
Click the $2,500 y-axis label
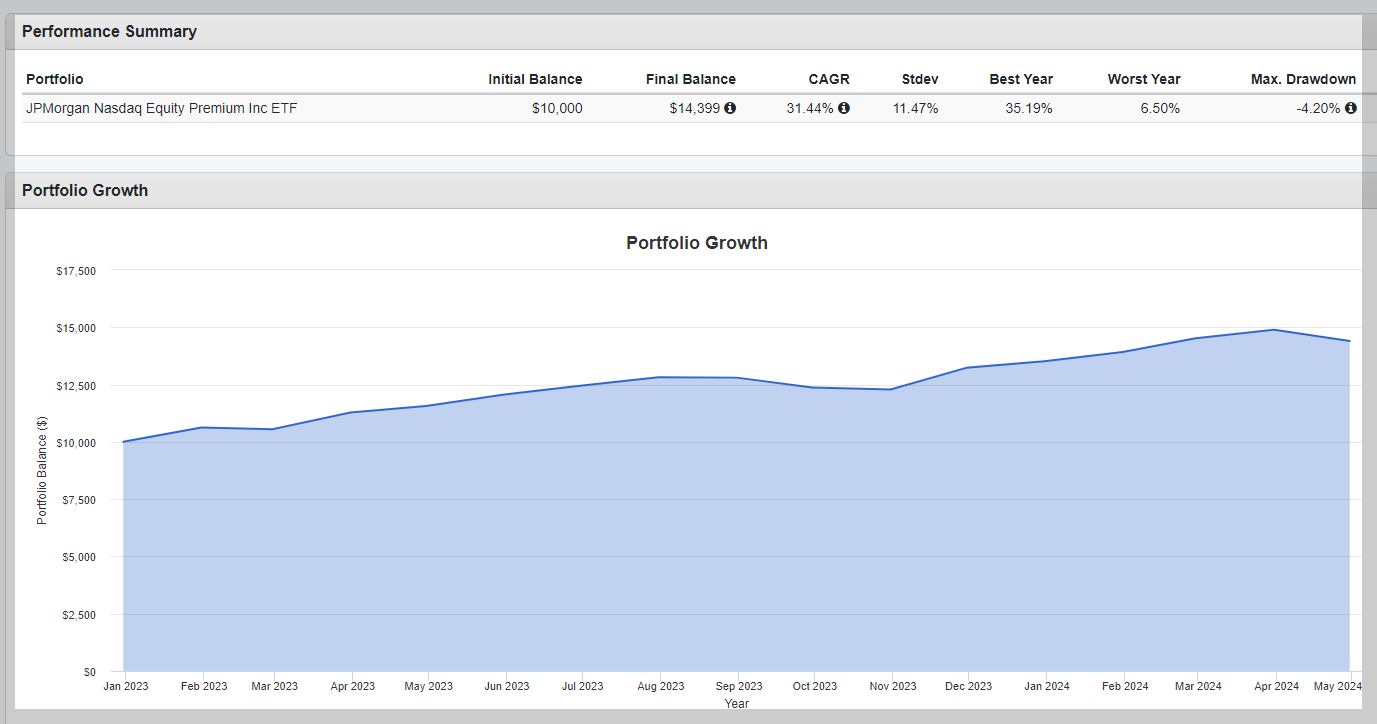[79, 615]
